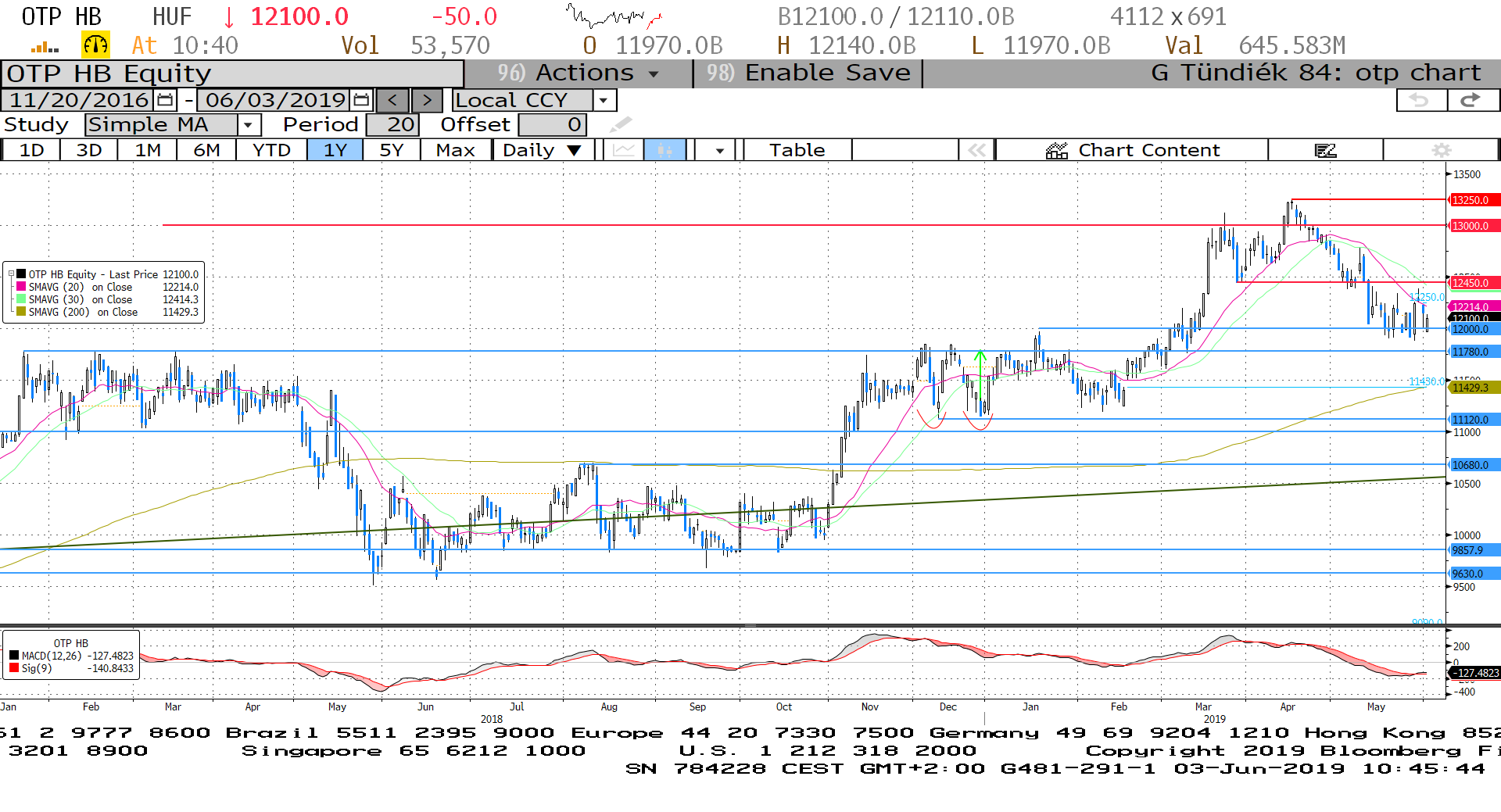Click magenta SMAVG (20) legend swatch
This screenshot has width=1501, height=812.
click(22, 287)
